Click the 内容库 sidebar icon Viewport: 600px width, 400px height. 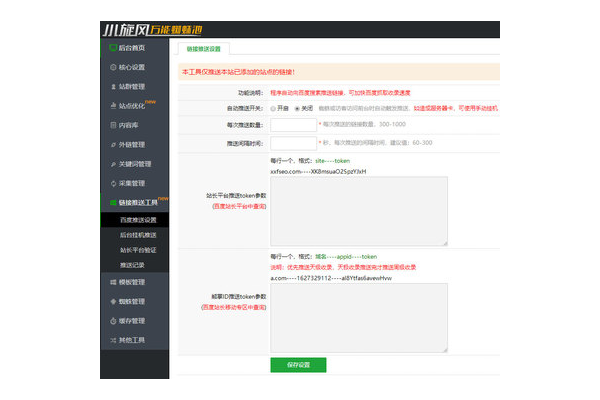112,125
